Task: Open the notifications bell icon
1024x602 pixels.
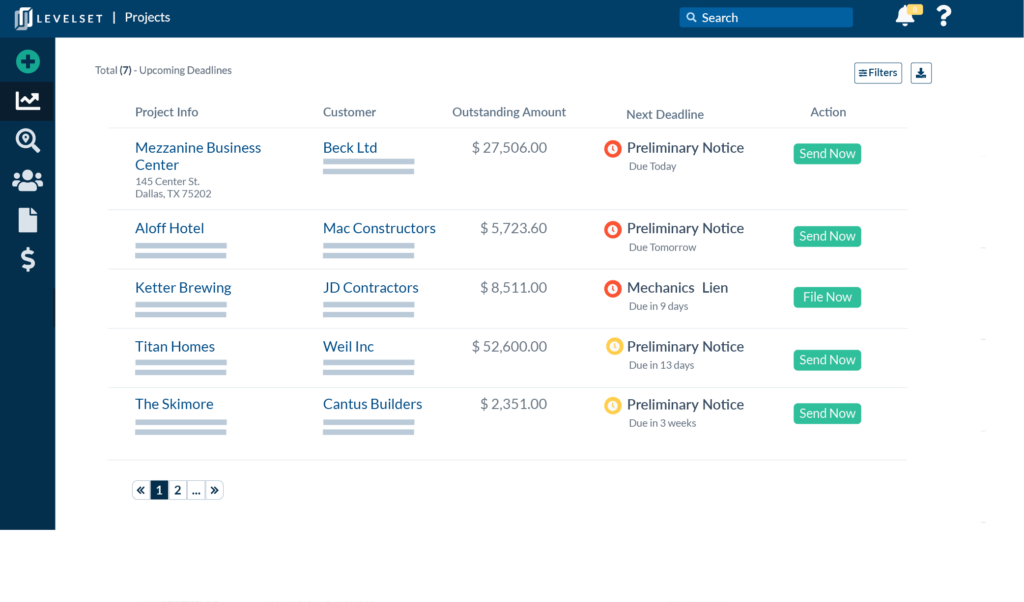Action: [x=905, y=16]
